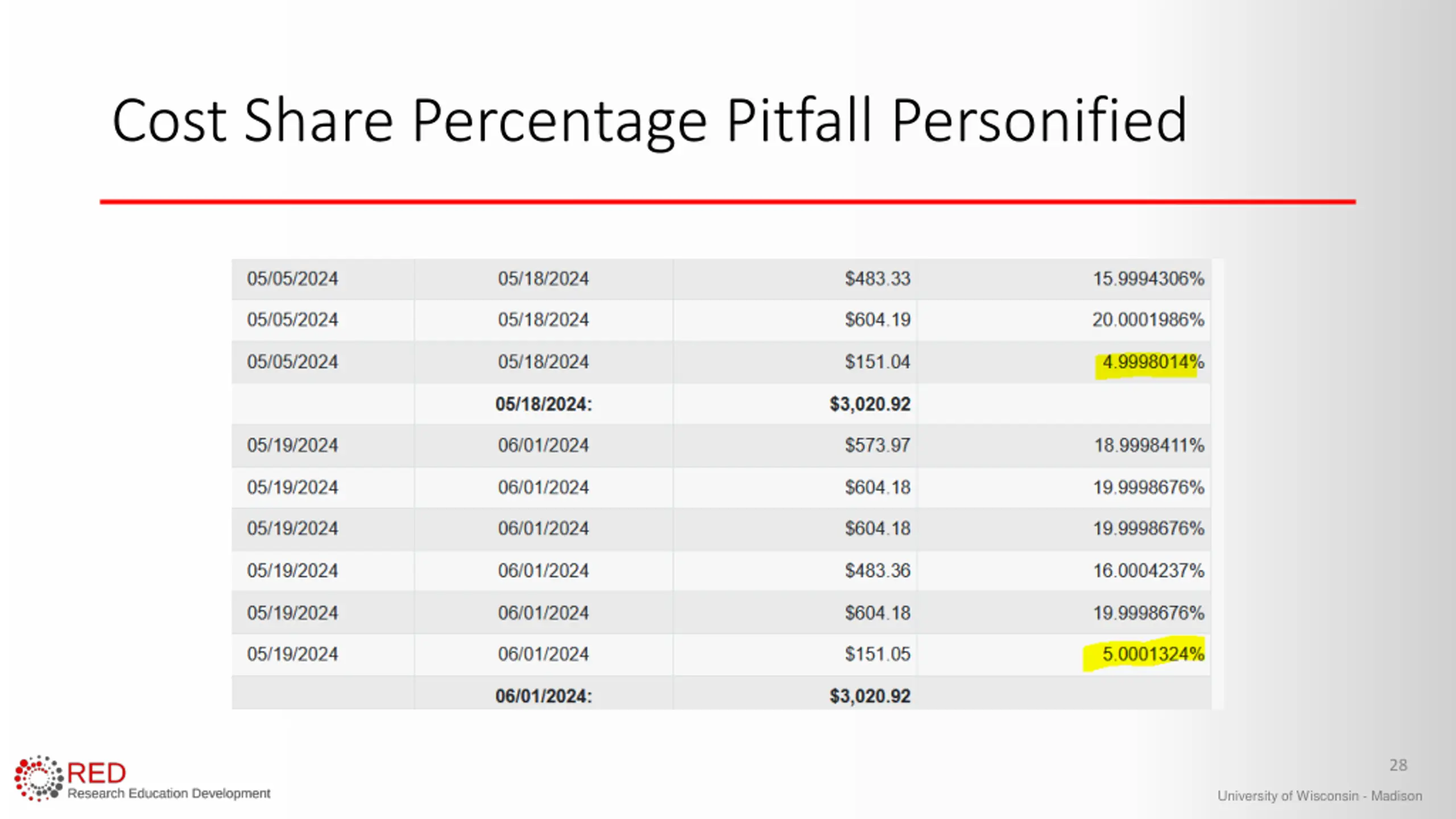Click the $3,020.92 total beside "05/18/2024:"
The image size is (1456, 819).
[x=870, y=404]
